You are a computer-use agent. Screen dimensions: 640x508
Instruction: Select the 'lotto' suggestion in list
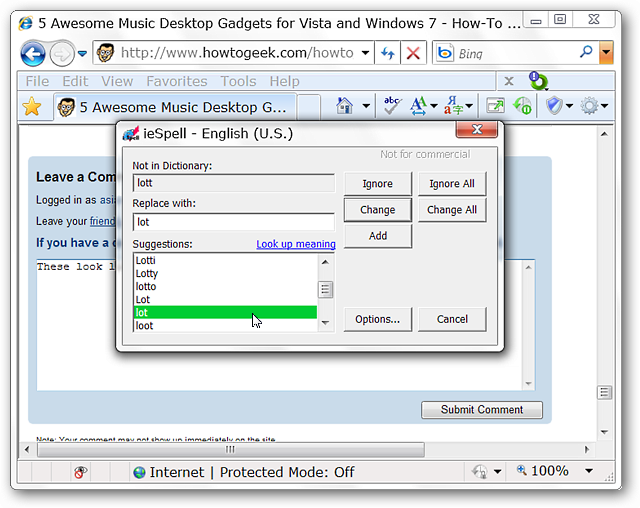tap(225, 286)
